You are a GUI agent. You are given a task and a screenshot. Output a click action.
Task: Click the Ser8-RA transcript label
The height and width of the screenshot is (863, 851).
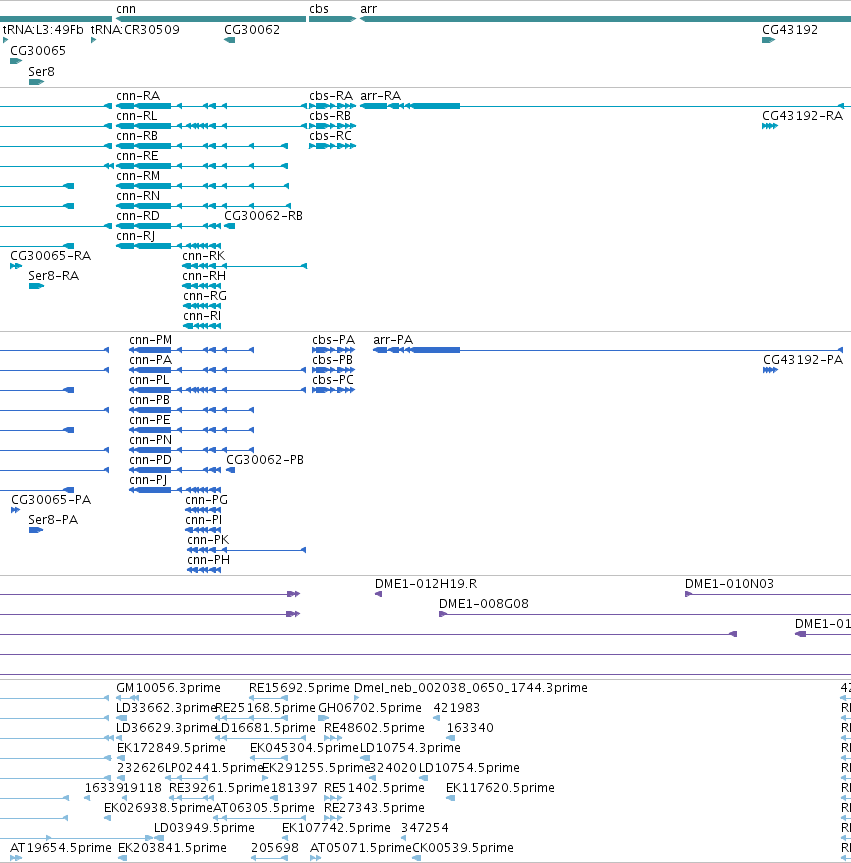tap(54, 276)
